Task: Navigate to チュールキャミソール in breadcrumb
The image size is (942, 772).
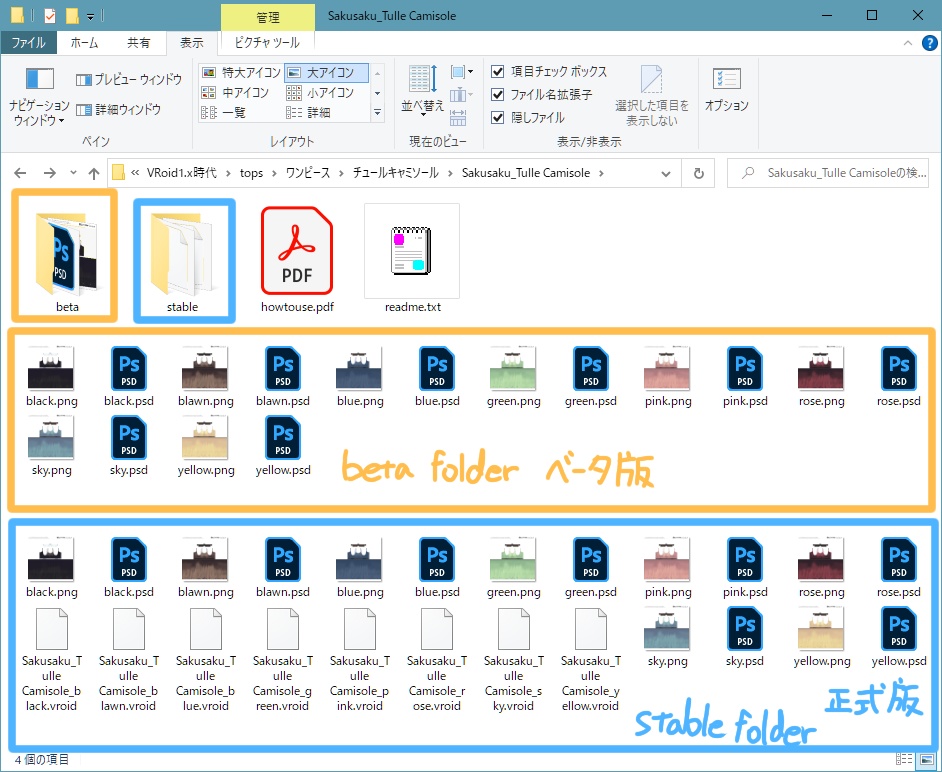Action: click(395, 173)
